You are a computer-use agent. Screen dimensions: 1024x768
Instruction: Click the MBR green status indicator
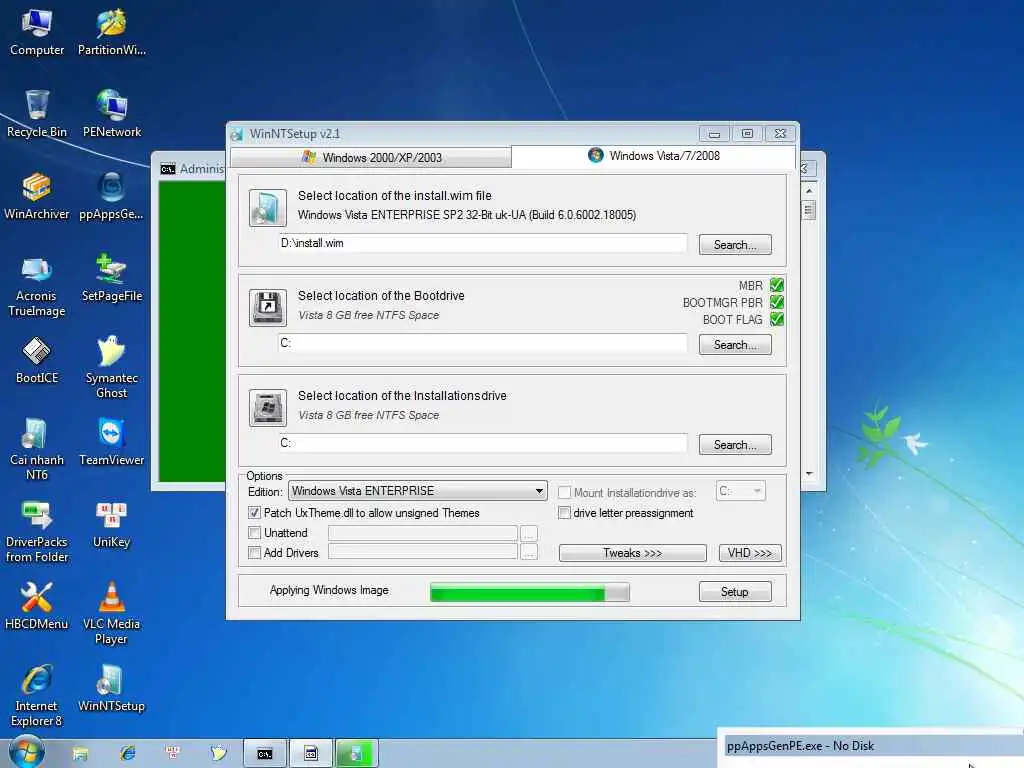tap(776, 285)
